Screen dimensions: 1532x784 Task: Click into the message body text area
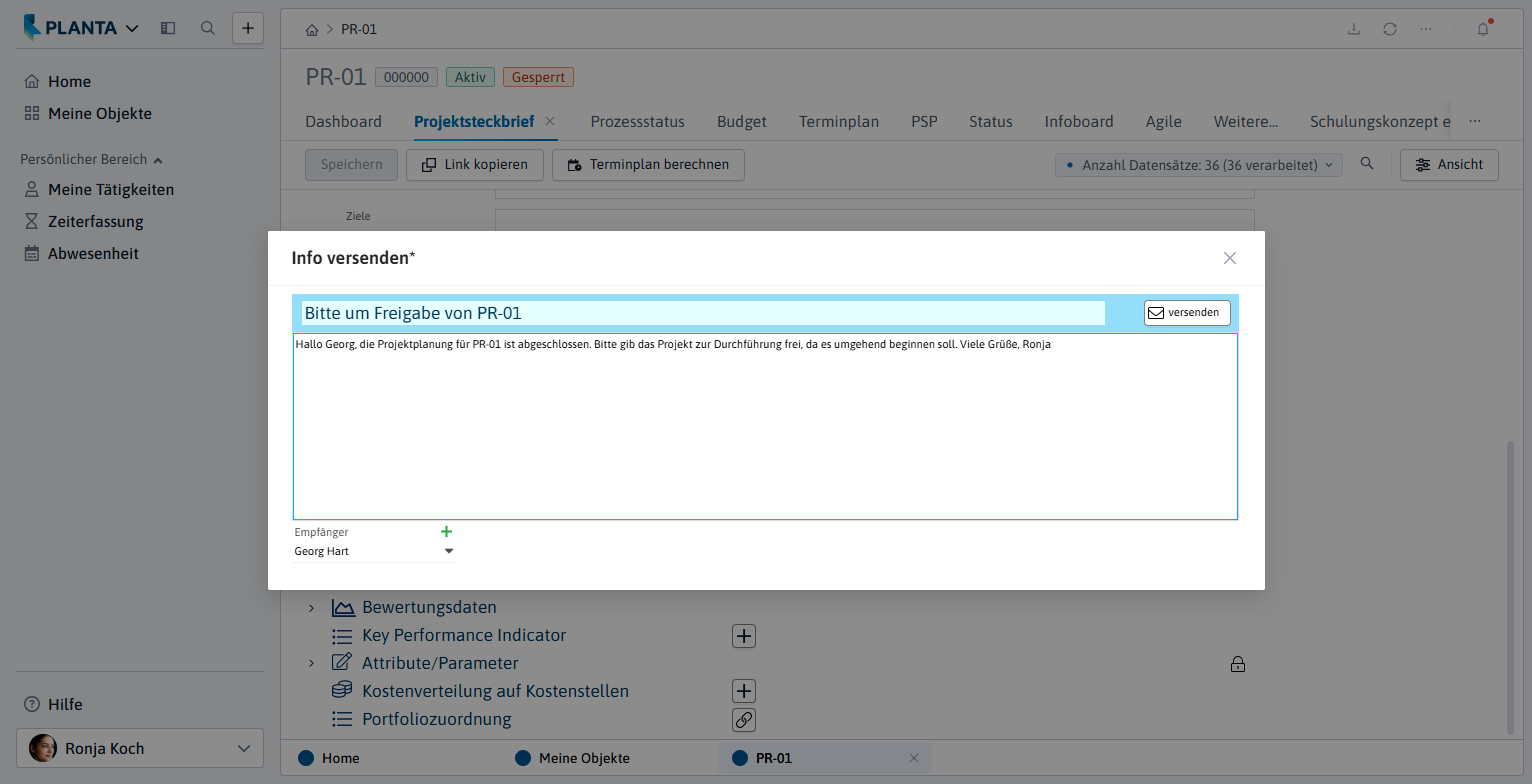765,427
